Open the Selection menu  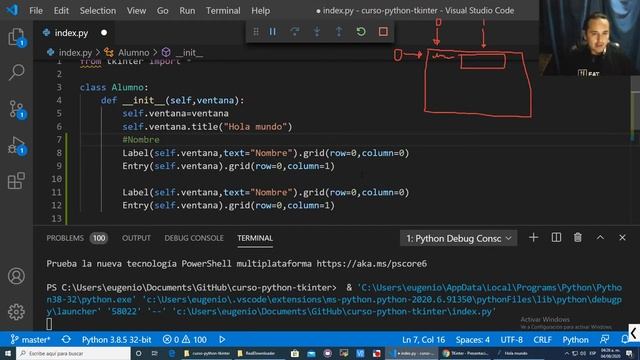click(x=98, y=11)
